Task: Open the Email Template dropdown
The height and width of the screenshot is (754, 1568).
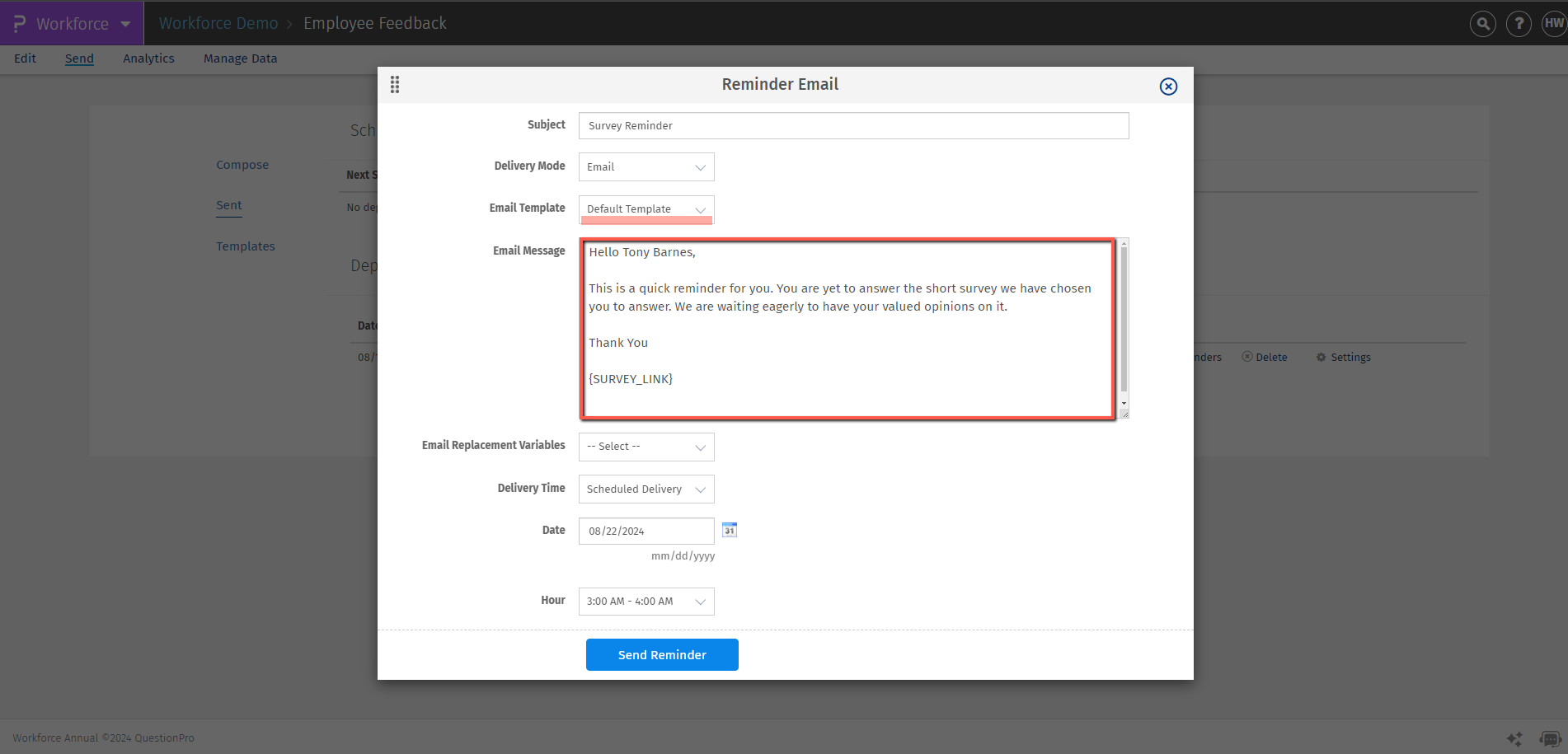Action: pos(646,209)
